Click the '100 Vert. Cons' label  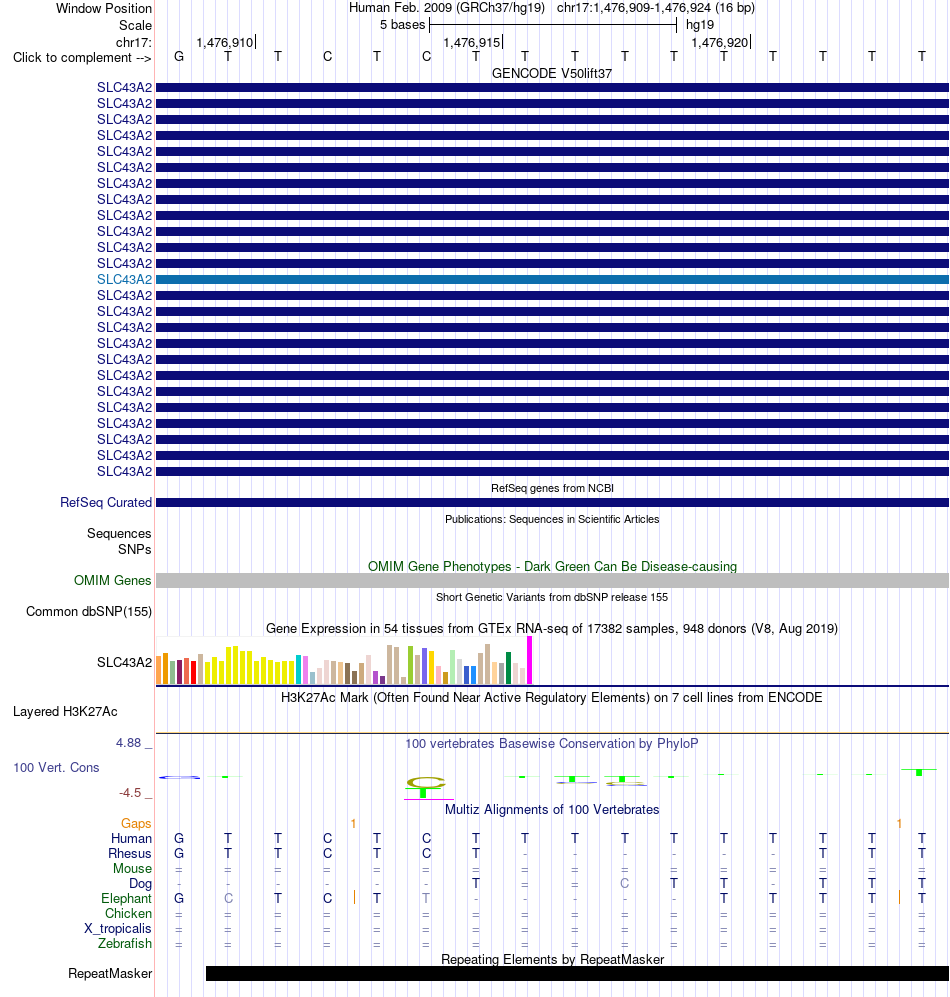point(57,767)
